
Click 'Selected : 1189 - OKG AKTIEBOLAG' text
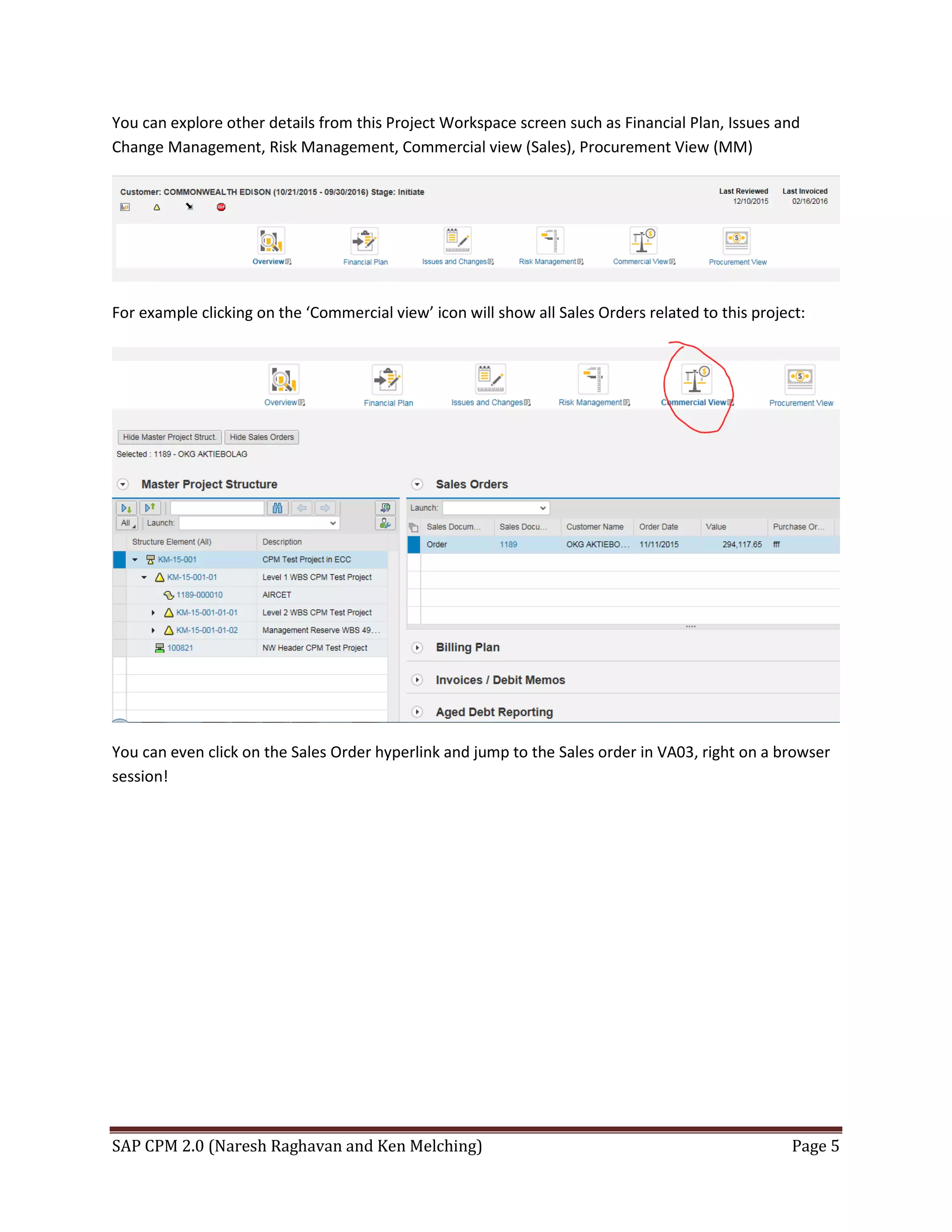coord(182,455)
